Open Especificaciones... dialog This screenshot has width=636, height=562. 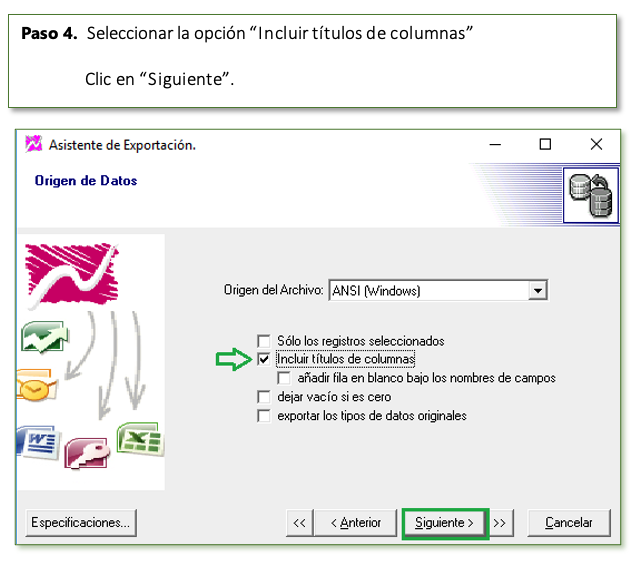[81, 523]
